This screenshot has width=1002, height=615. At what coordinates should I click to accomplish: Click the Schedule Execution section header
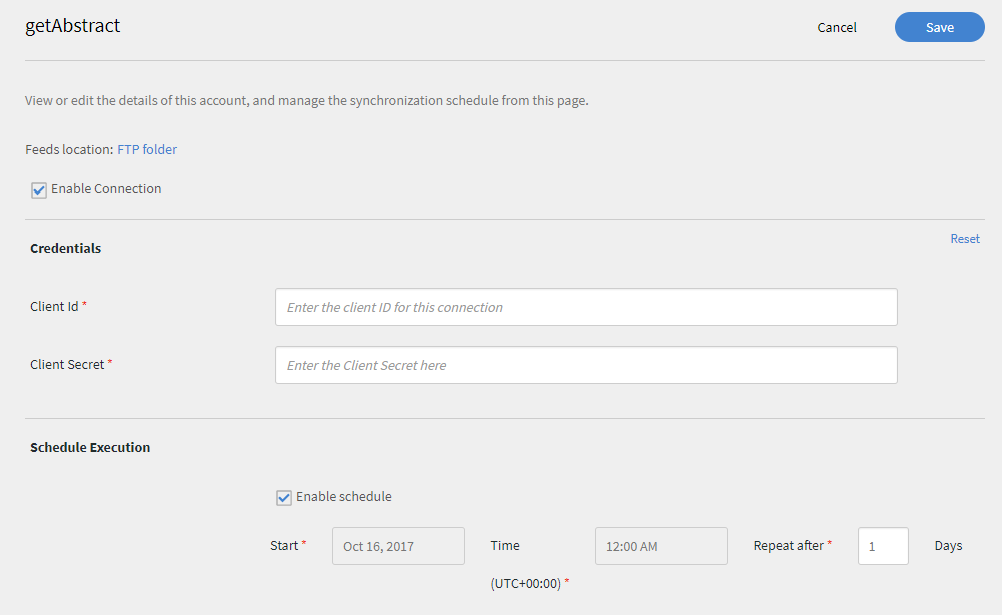pos(89,447)
